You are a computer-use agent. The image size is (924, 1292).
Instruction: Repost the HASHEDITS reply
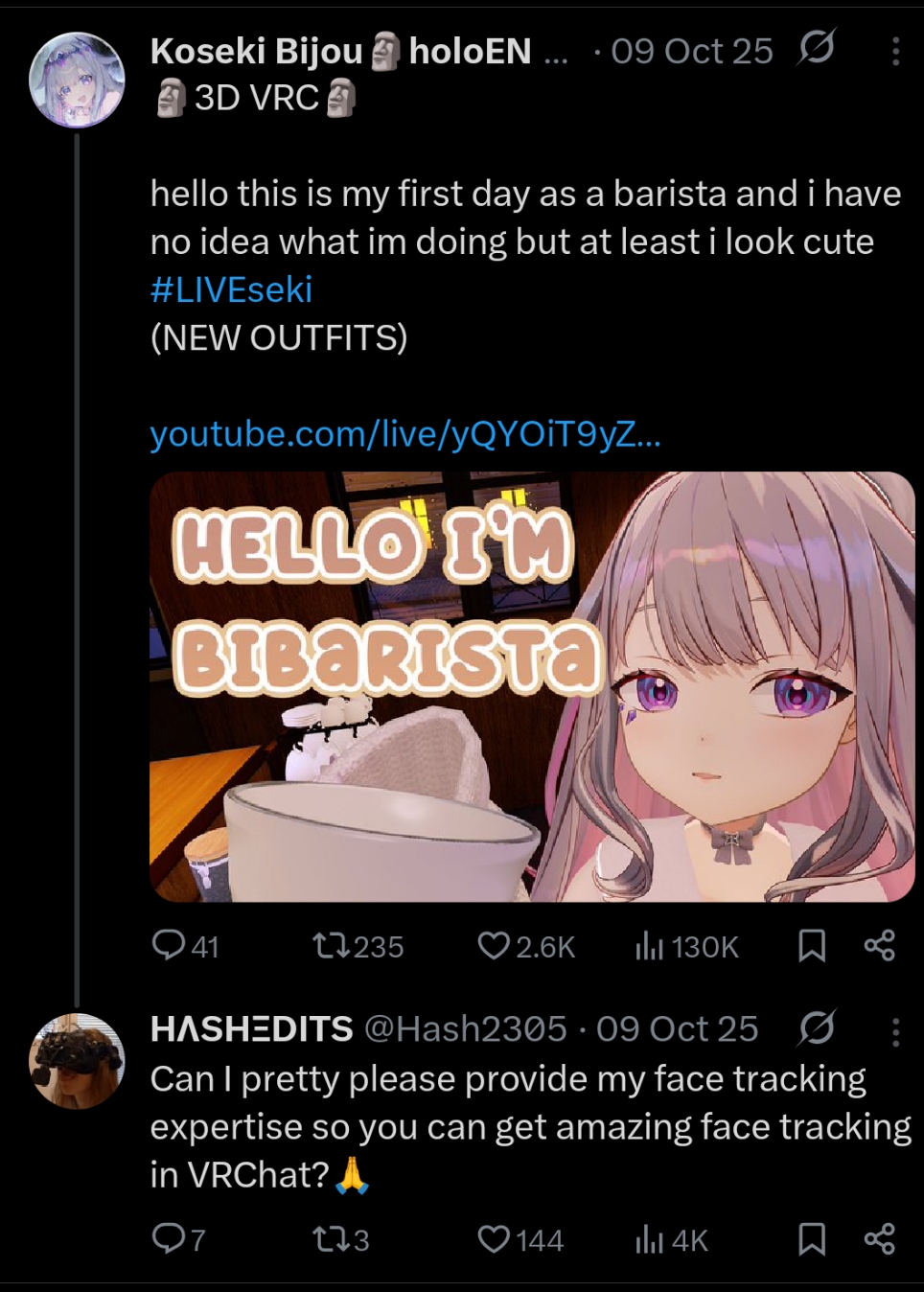coord(332,1239)
